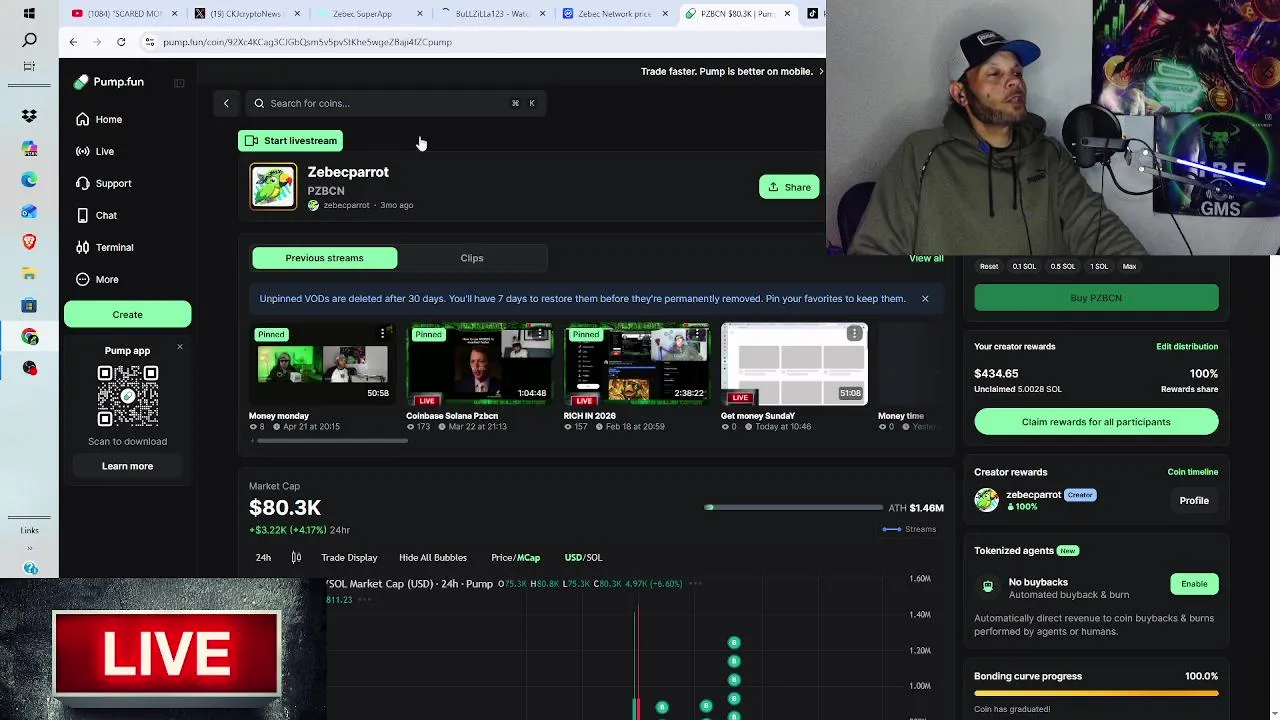Click the candlestick chart type icon

click(296, 557)
